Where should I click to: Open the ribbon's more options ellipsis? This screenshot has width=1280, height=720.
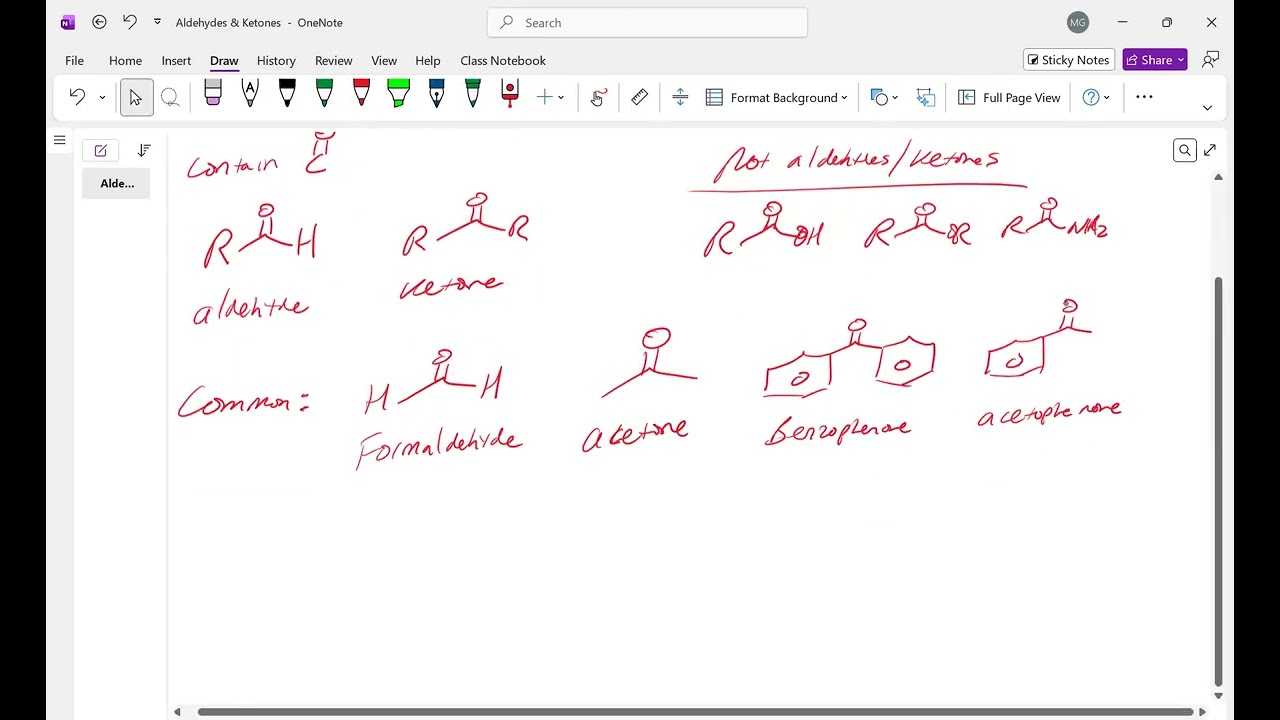tap(1145, 97)
